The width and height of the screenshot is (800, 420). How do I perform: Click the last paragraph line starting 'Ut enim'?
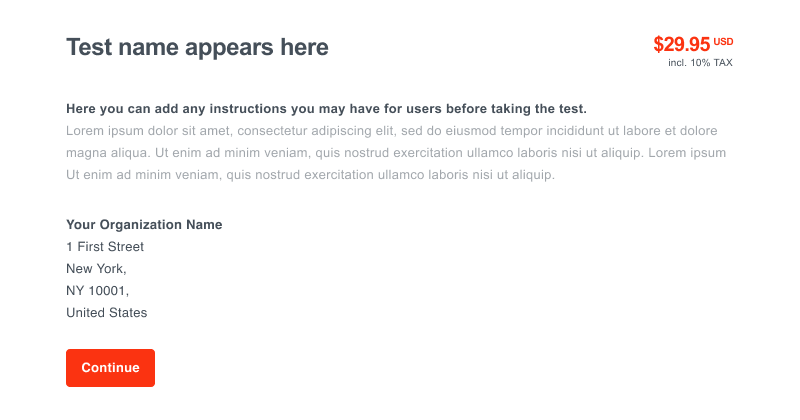coord(310,175)
